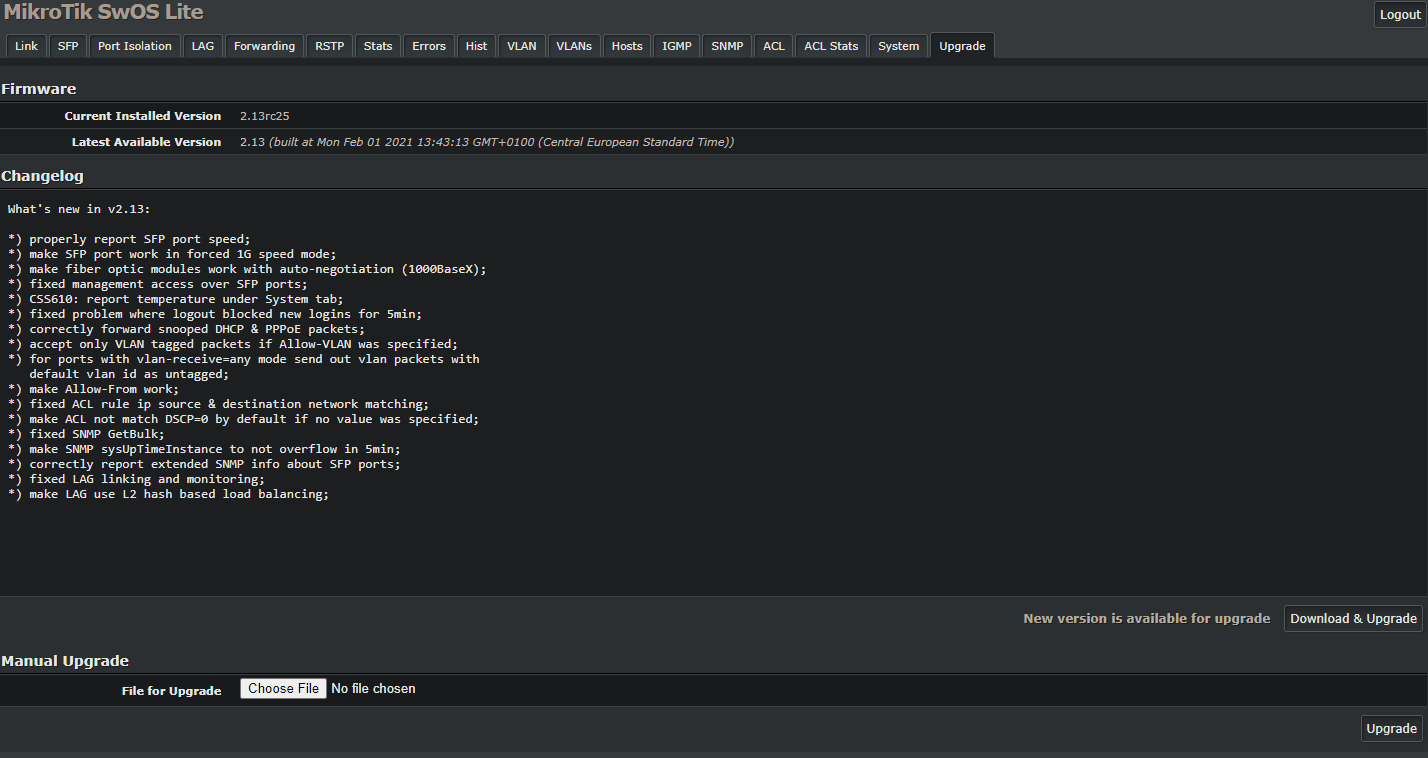Switch to the Hist tab
This screenshot has height=758, width=1428.
pos(476,45)
